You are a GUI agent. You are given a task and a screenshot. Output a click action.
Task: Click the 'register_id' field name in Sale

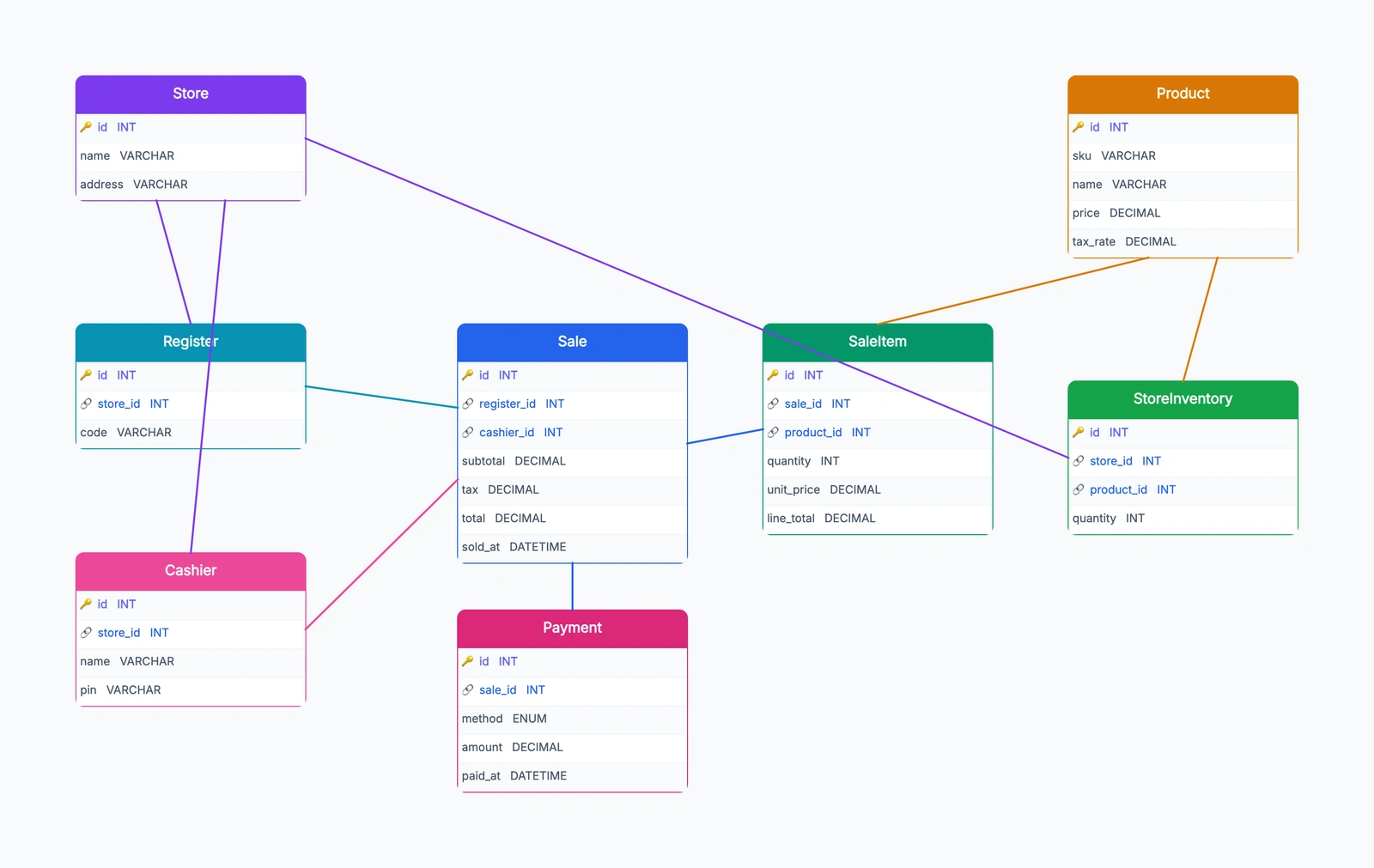pos(508,404)
